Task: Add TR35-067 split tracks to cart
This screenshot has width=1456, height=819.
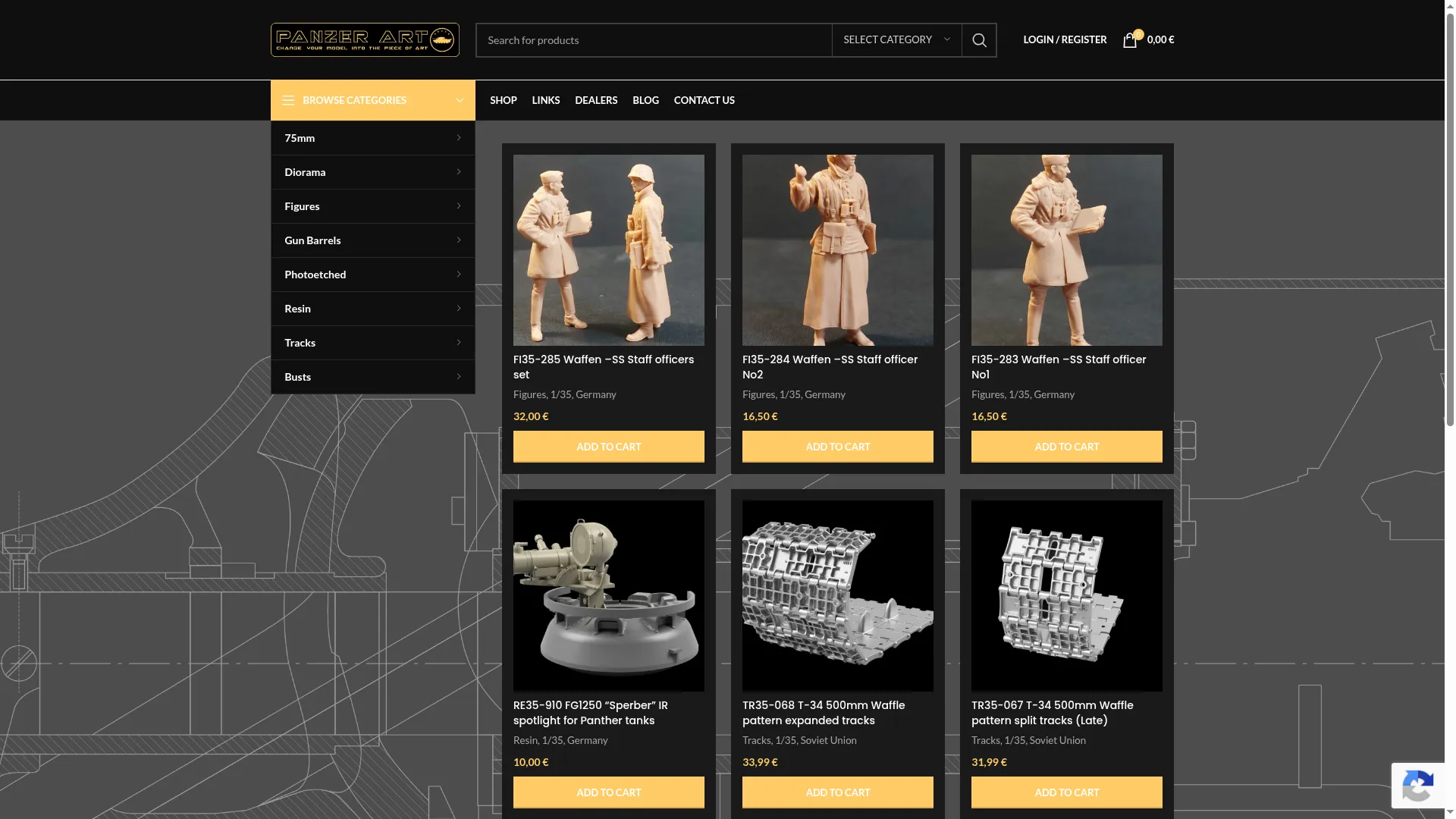Action: point(1067,792)
